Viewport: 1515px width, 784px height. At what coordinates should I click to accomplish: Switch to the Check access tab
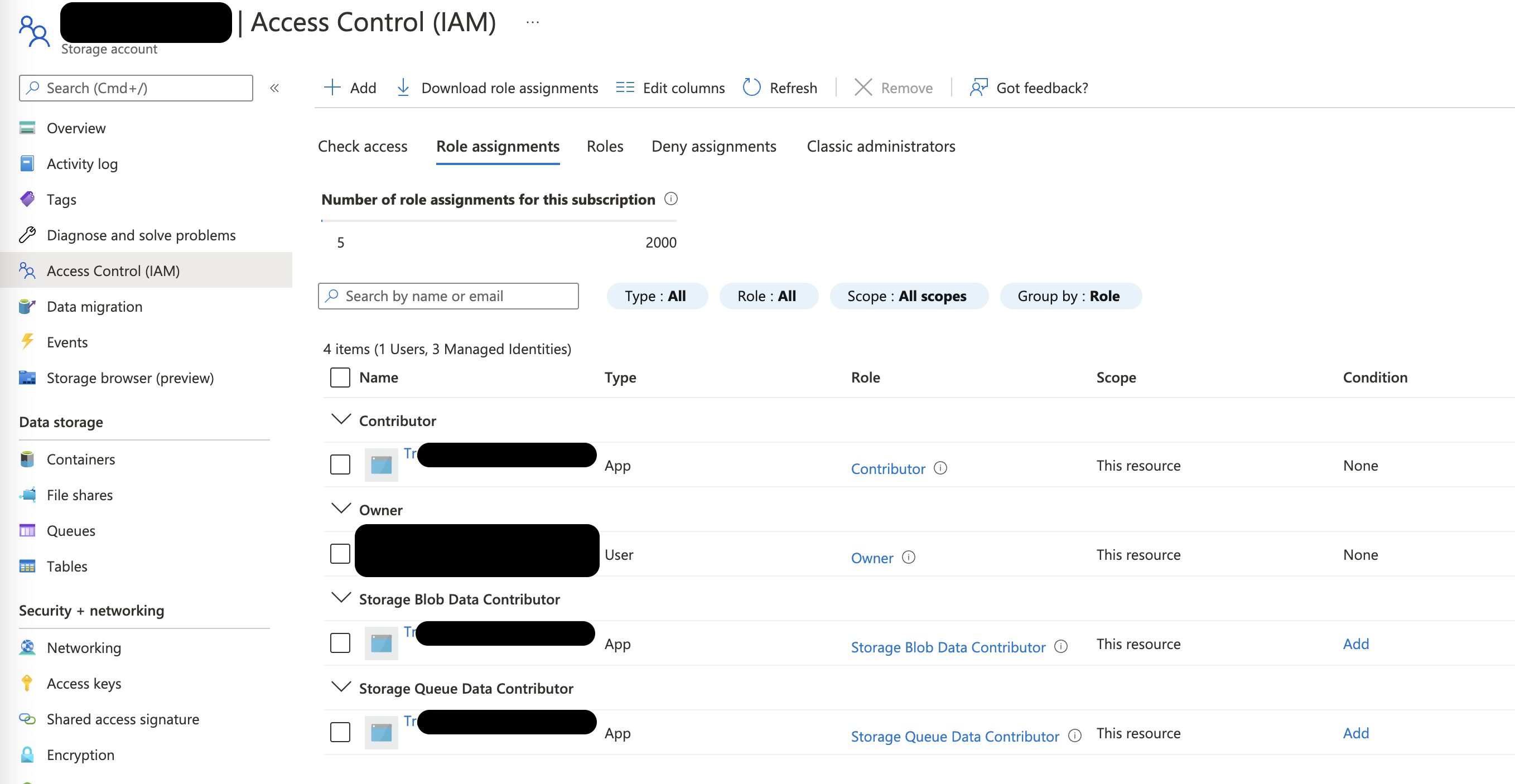(363, 146)
